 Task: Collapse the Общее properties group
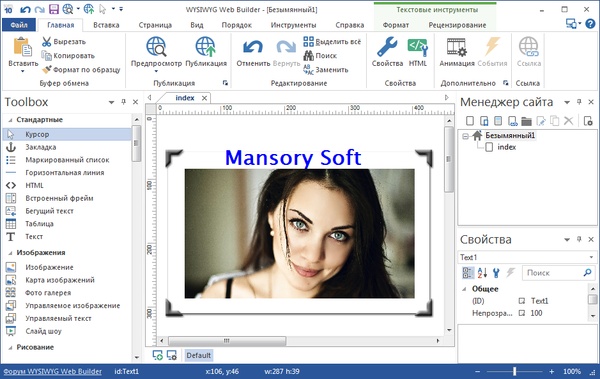pos(464,289)
